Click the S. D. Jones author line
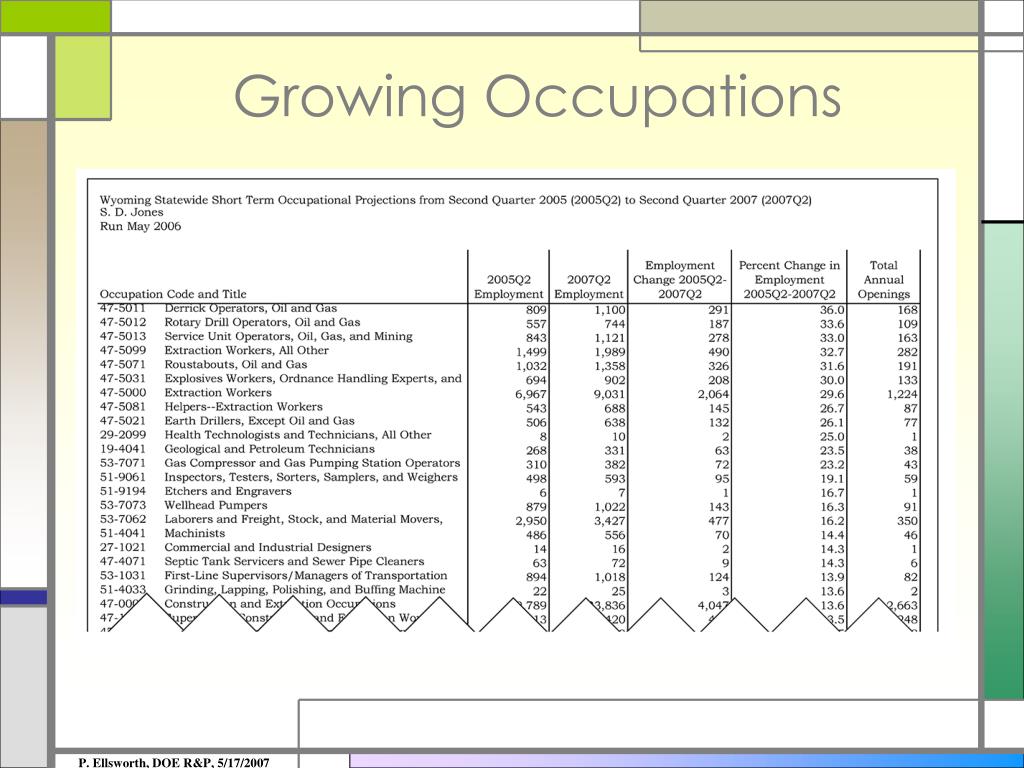 131,212
